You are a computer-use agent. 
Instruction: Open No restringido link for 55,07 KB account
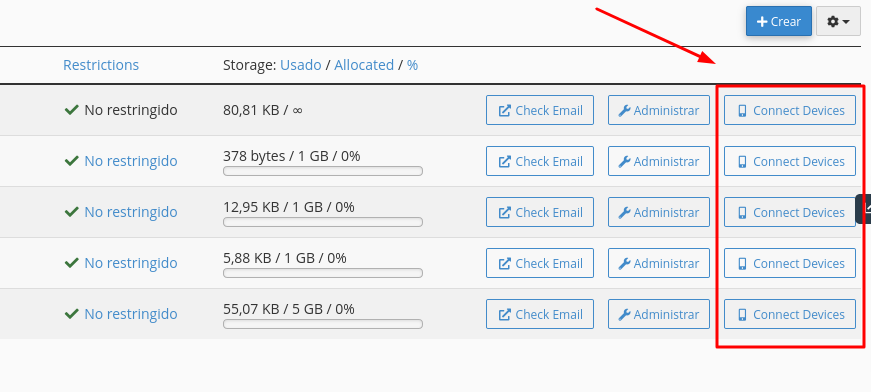coord(131,314)
